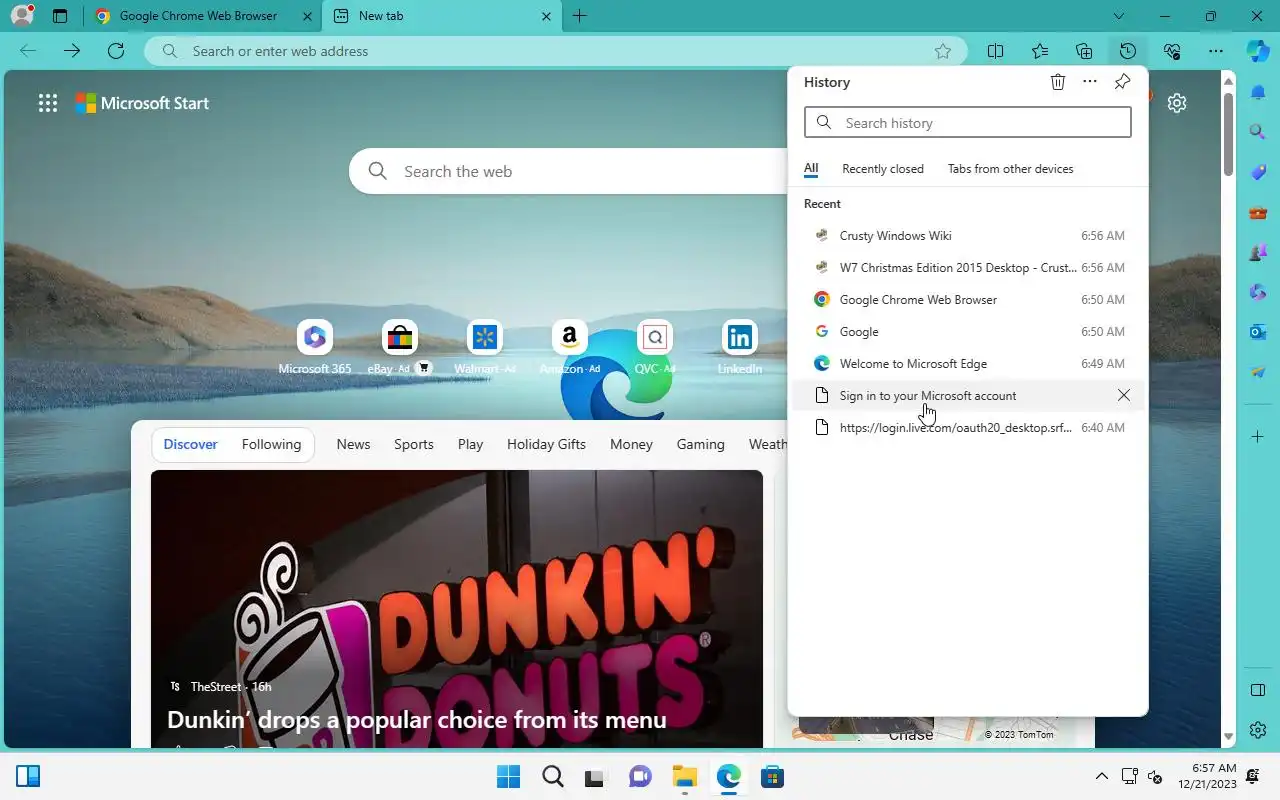This screenshot has width=1280, height=800.
Task: Open page settings gear icon
Action: pyautogui.click(x=1177, y=103)
